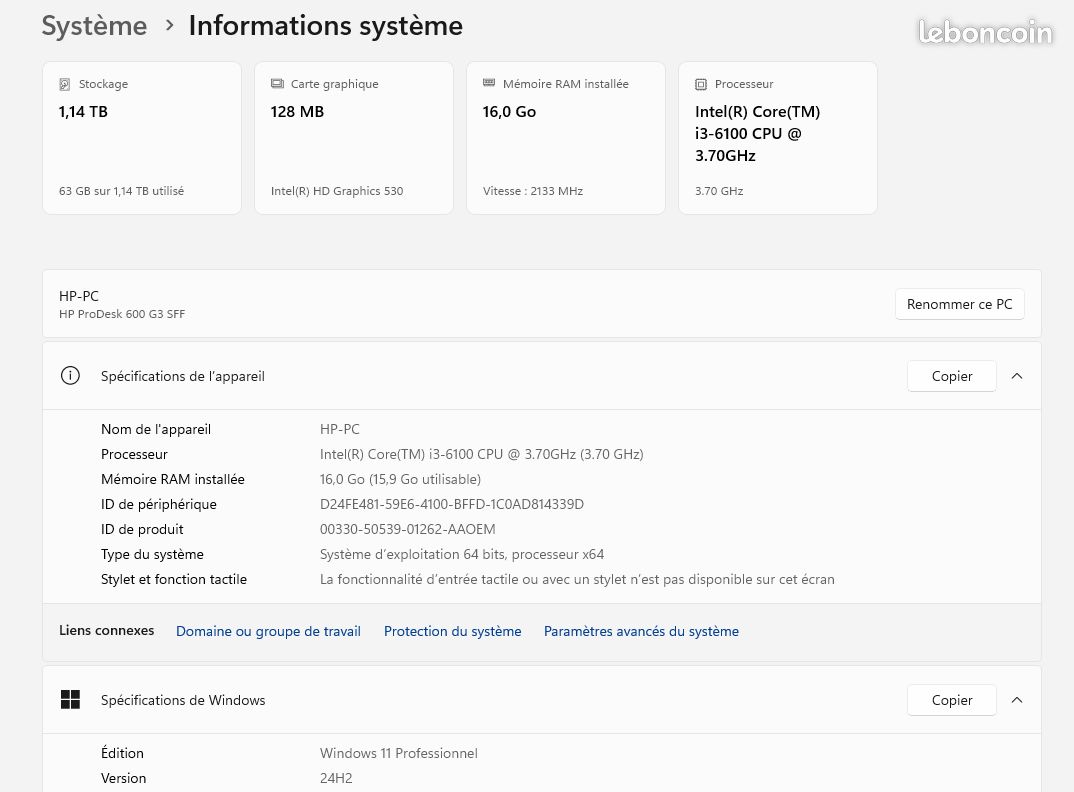Click the Type du système label

tap(152, 554)
